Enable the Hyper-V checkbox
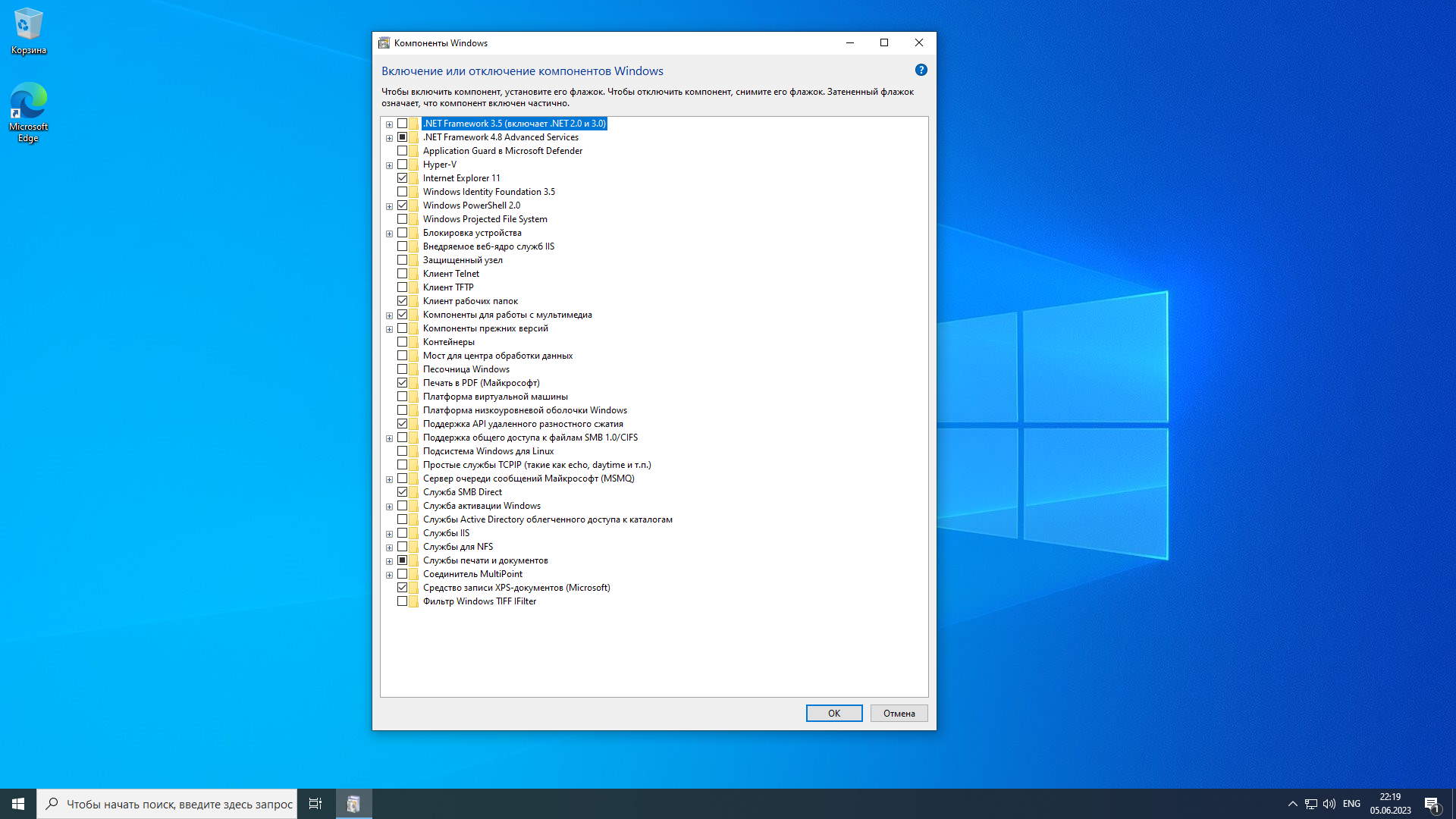The image size is (1456, 819). (x=402, y=165)
